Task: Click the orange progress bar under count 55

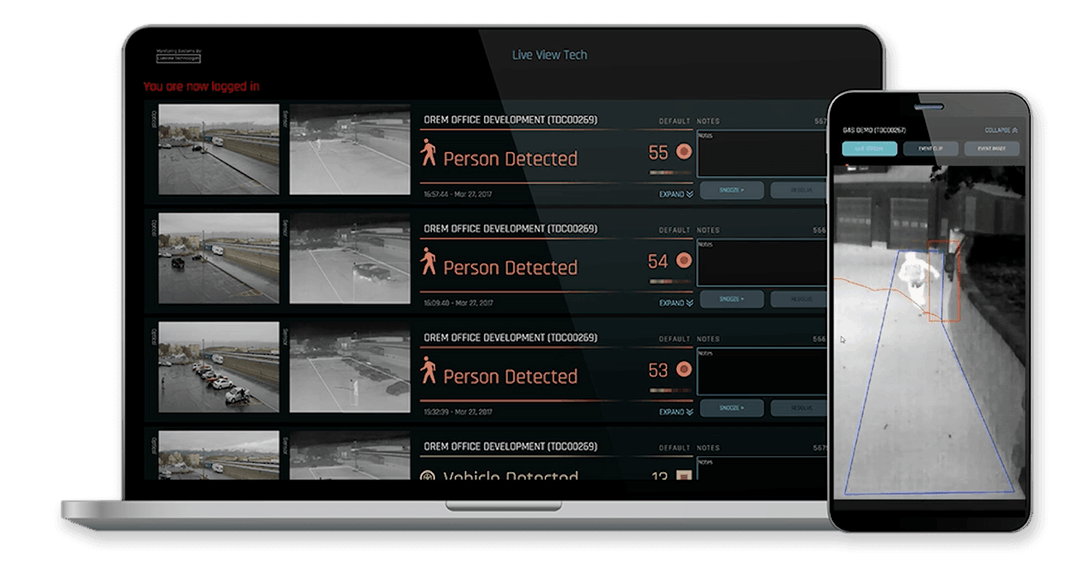Action: tap(669, 172)
